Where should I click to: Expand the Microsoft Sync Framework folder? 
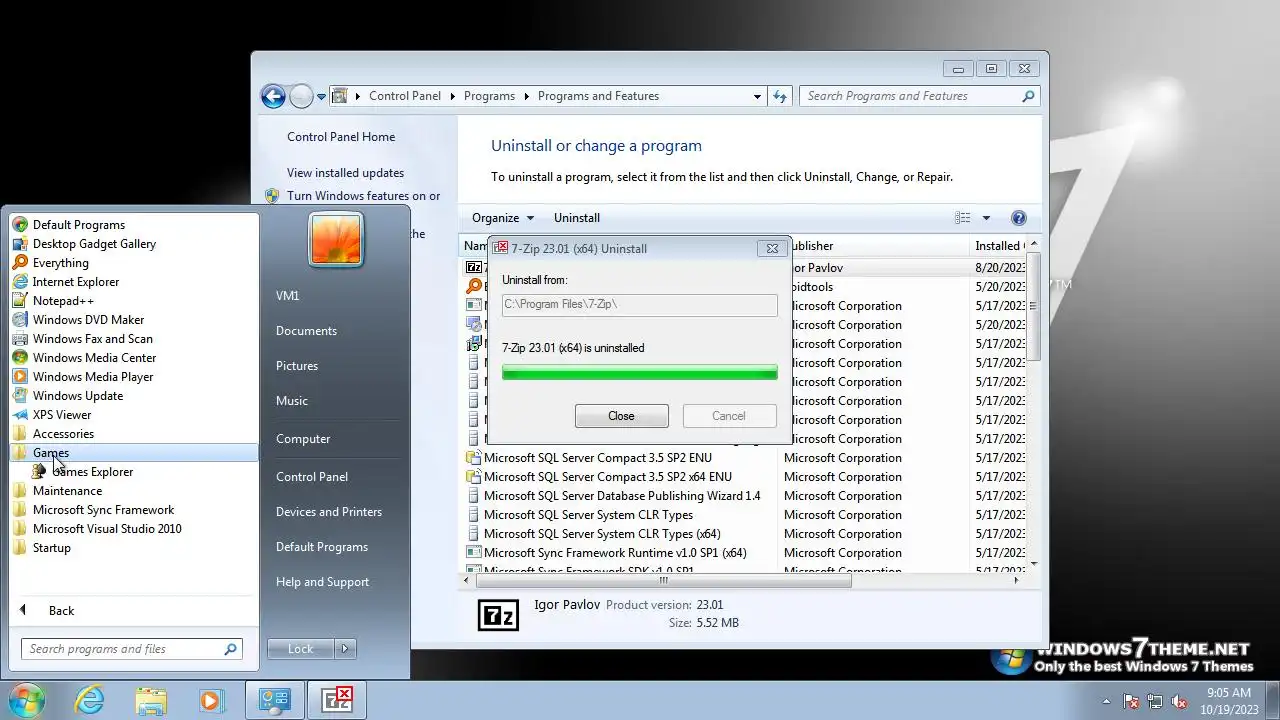(x=103, y=510)
